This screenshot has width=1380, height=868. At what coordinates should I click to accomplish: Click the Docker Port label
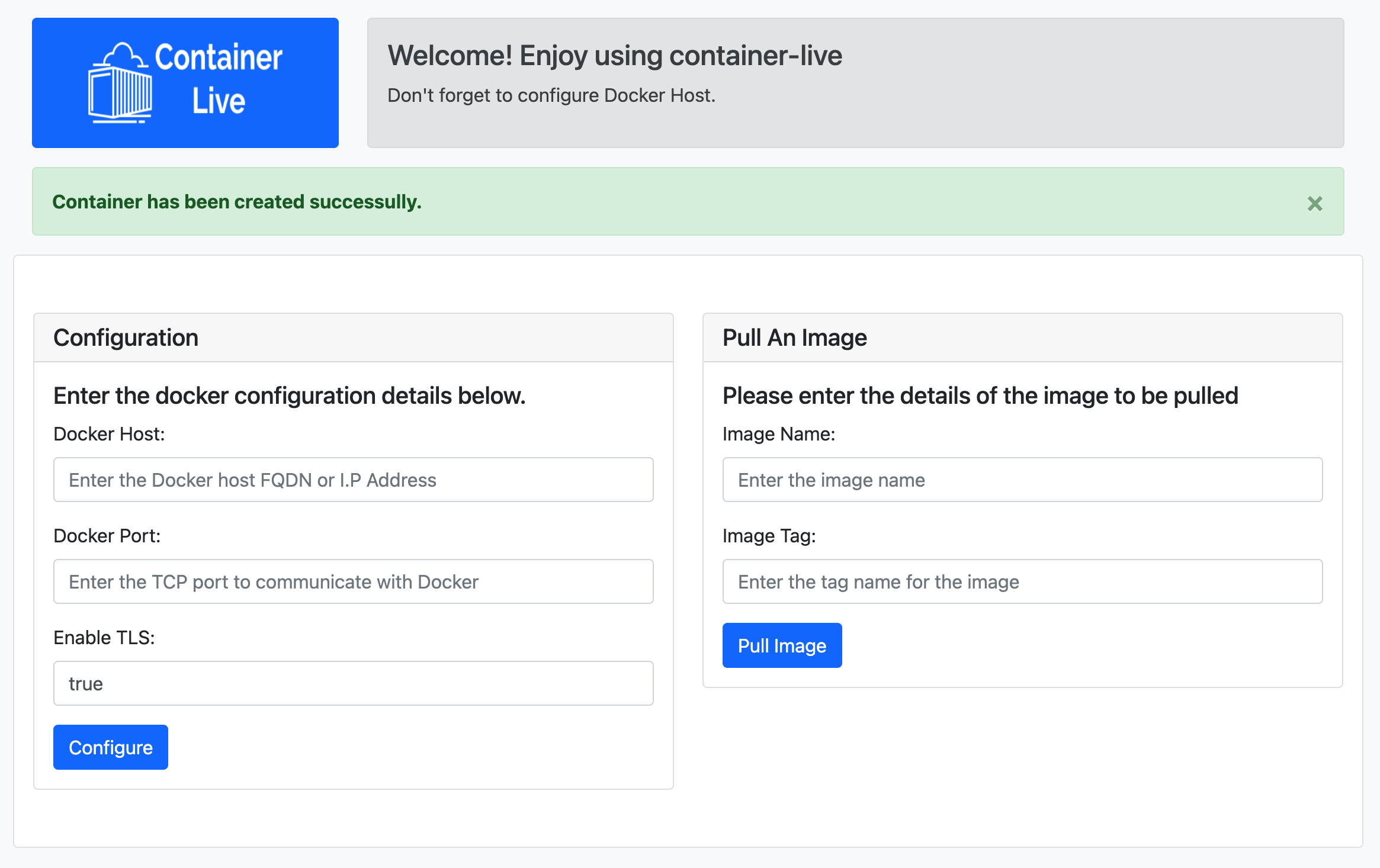tap(107, 536)
